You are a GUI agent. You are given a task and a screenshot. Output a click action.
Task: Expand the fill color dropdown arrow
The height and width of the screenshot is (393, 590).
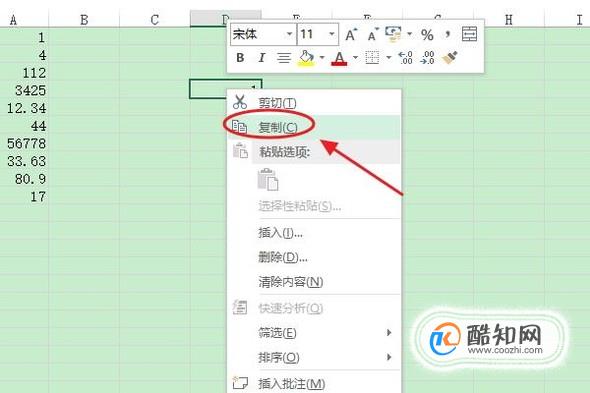tap(322, 58)
